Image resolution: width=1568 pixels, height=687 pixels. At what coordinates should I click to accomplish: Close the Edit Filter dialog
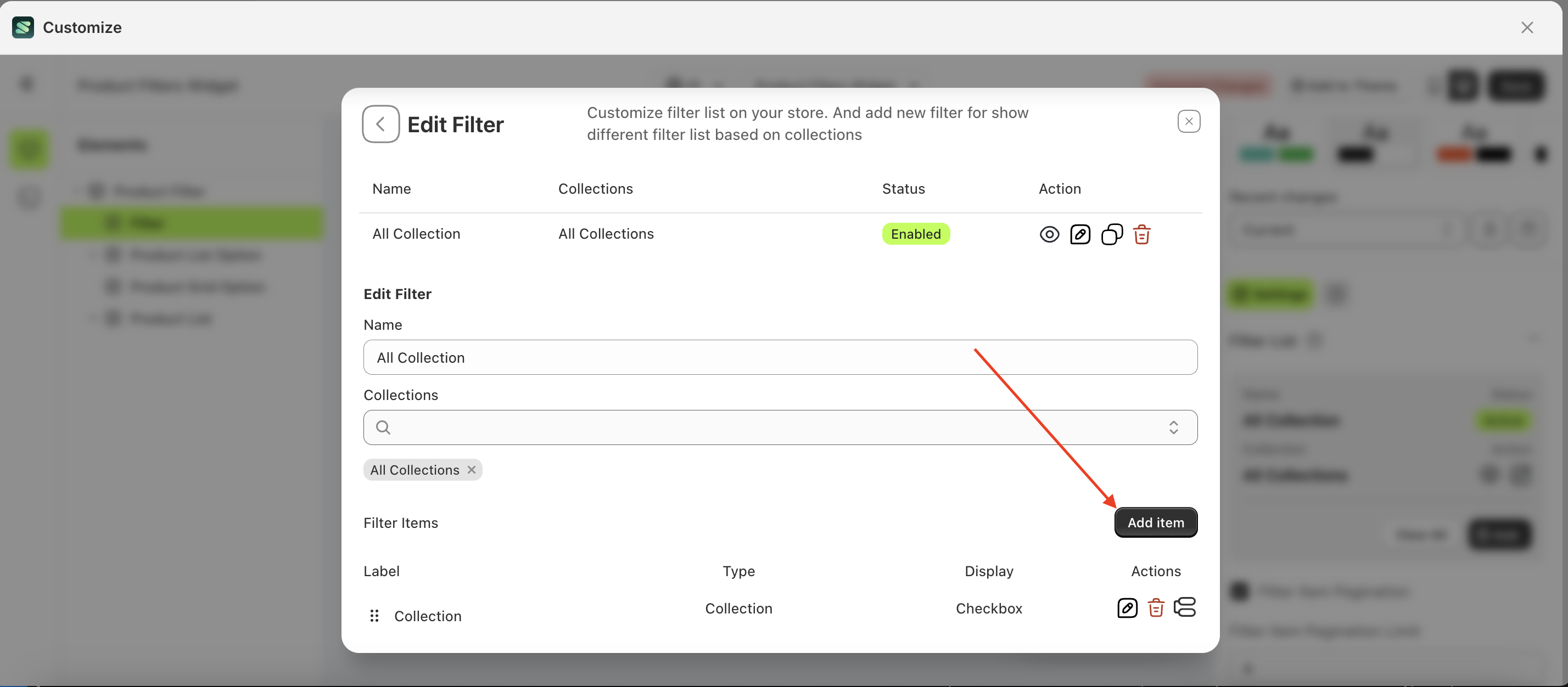point(1188,122)
